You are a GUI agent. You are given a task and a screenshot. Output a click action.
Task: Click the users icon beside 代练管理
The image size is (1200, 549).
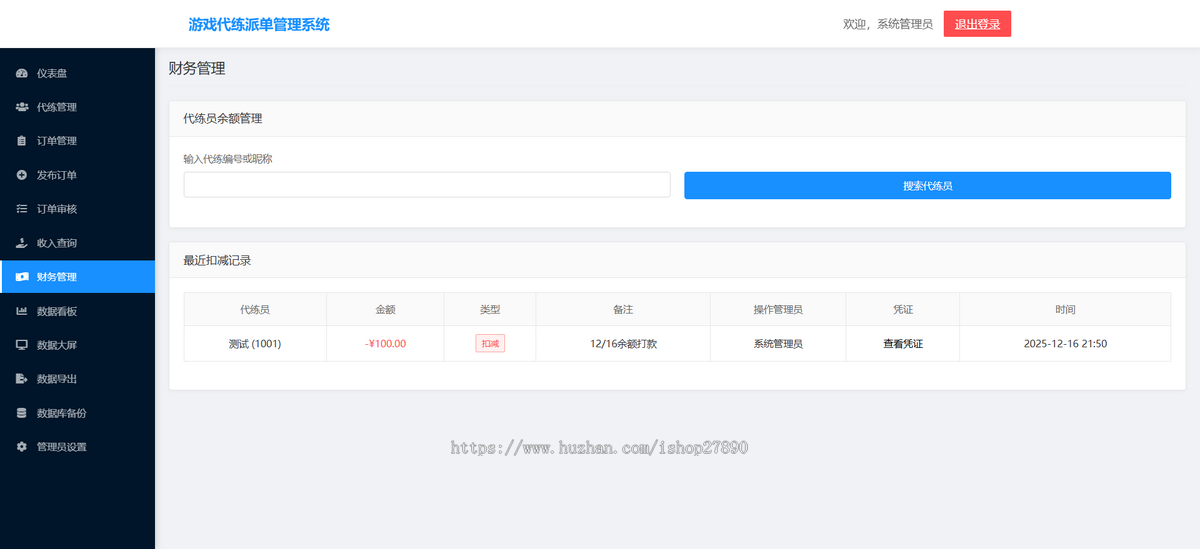[x=22, y=107]
